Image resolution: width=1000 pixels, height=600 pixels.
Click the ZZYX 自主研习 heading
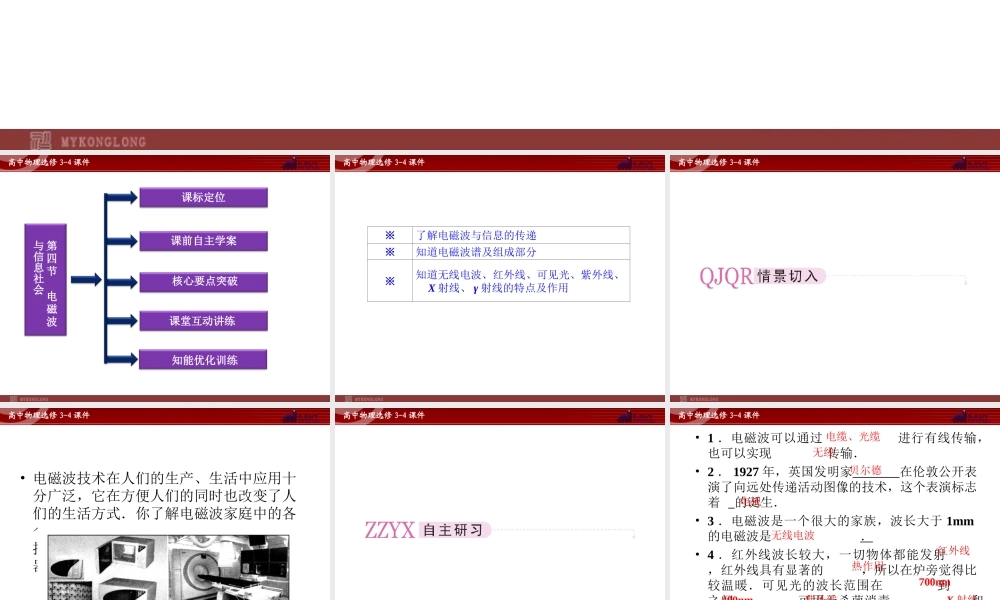tap(427, 530)
